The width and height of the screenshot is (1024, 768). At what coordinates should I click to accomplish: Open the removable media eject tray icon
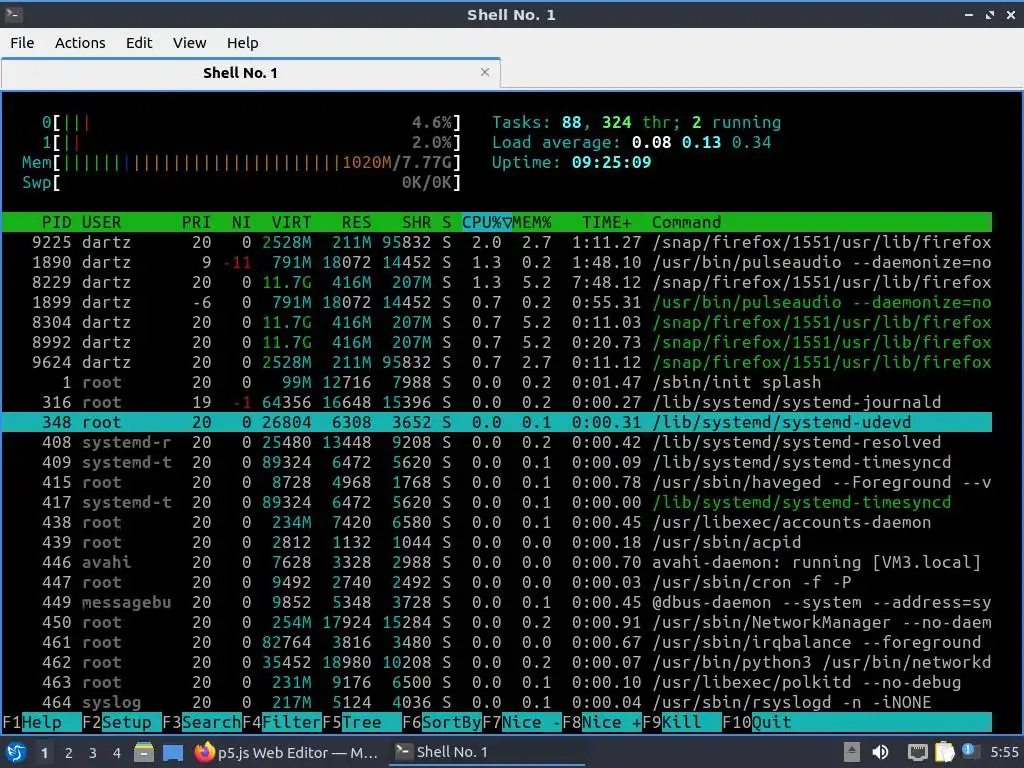pos(852,752)
